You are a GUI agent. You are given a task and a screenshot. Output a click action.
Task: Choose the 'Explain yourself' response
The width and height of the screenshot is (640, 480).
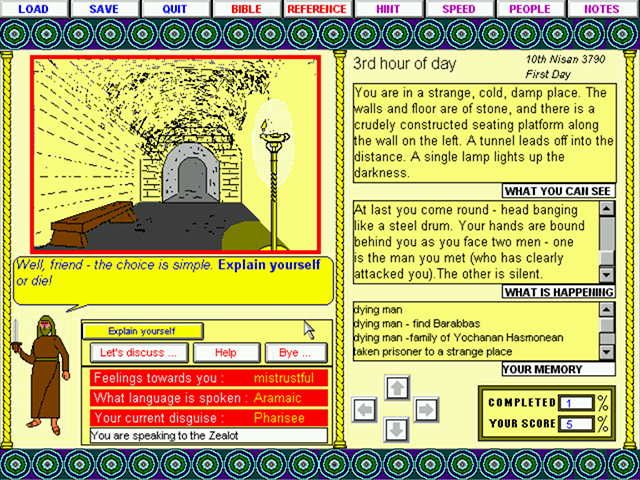[x=142, y=331]
